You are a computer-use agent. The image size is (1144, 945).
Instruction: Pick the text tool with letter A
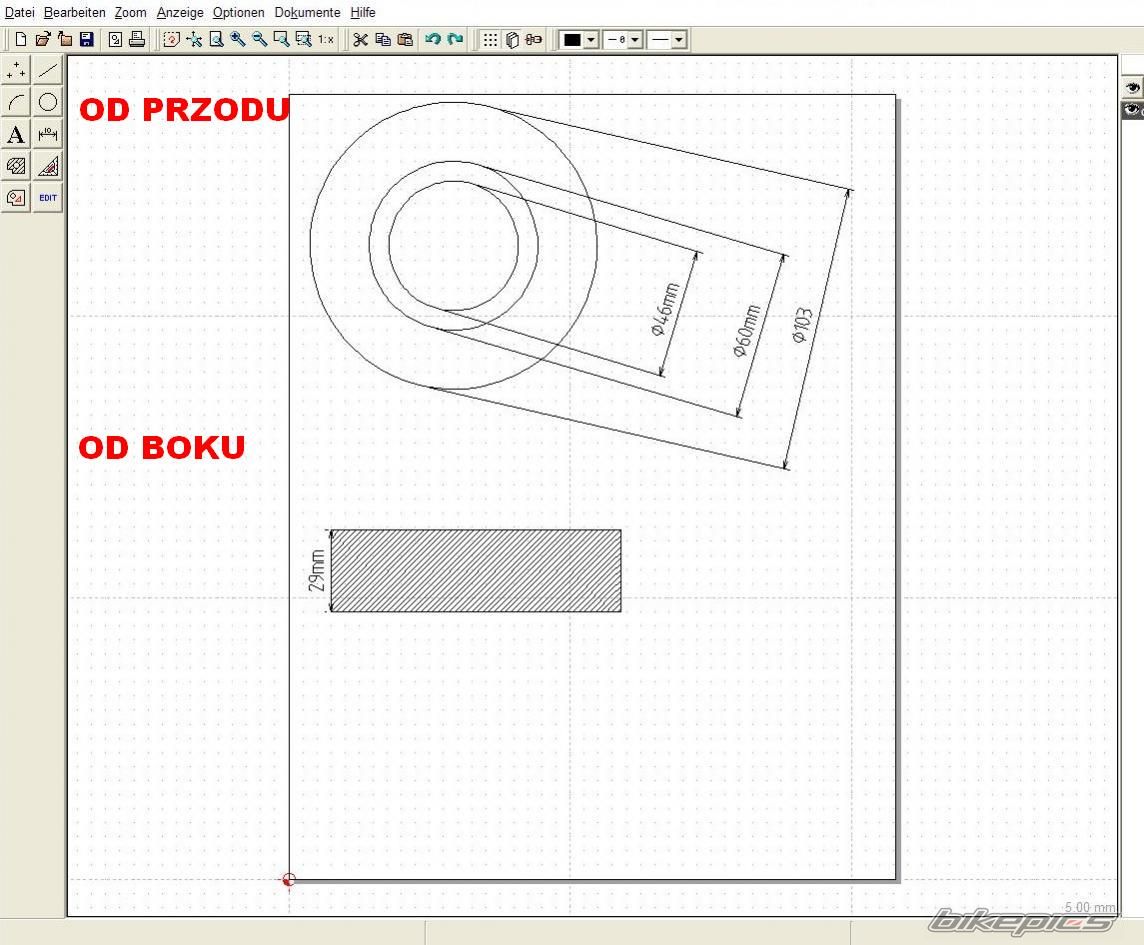(x=16, y=134)
